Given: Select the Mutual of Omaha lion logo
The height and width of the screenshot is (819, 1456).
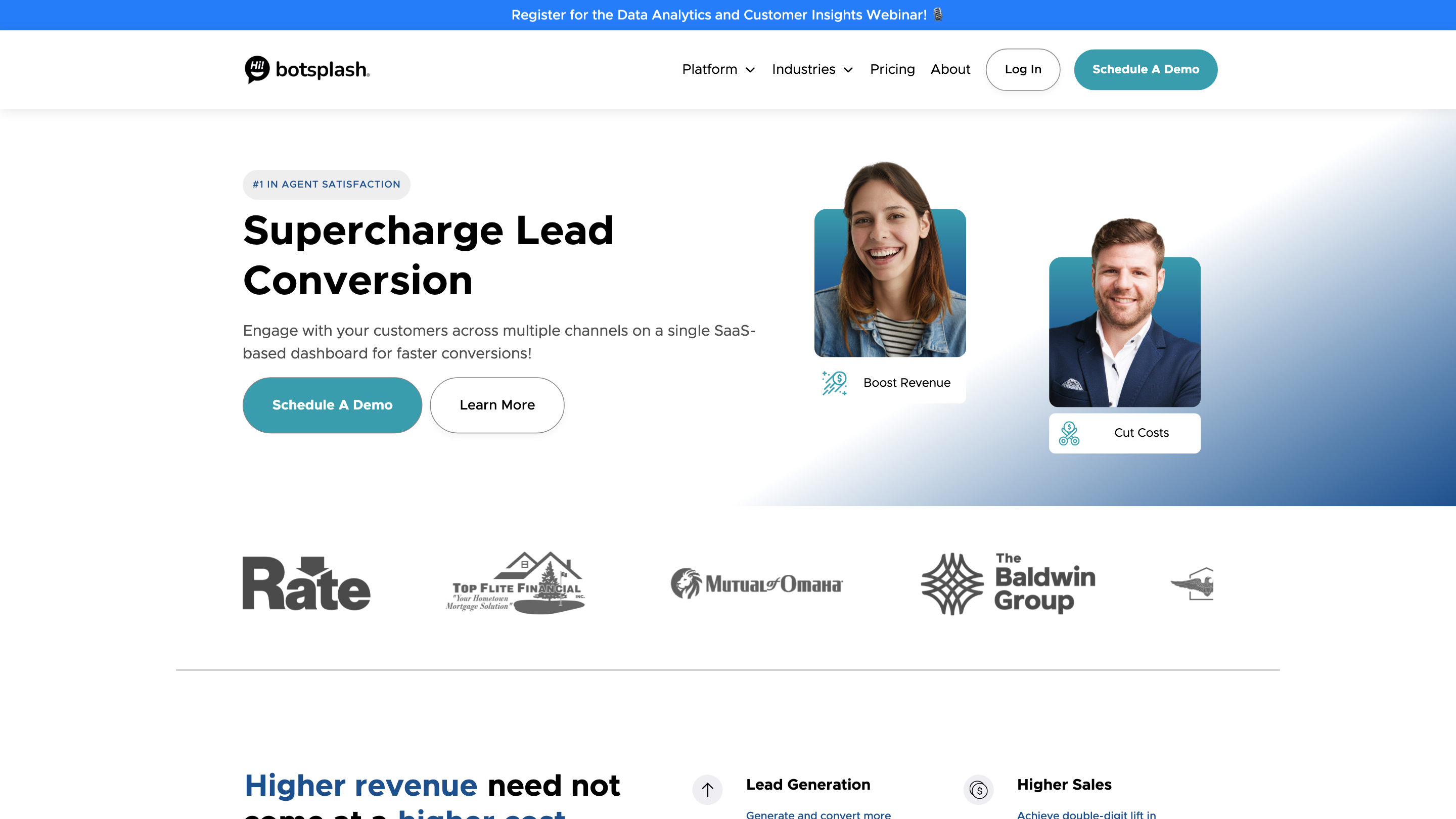Looking at the screenshot, I should pyautogui.click(x=756, y=583).
